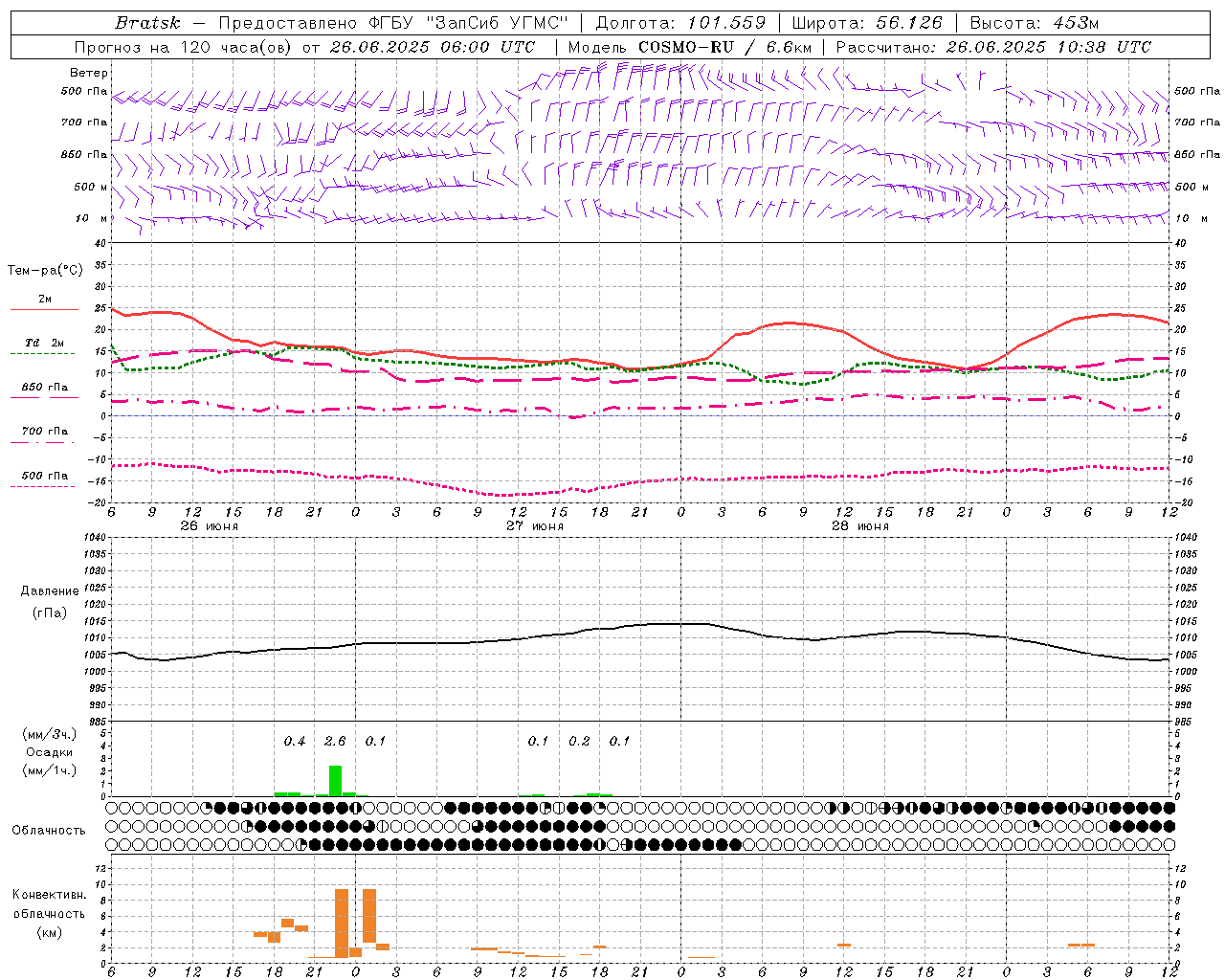Click the "Долгота: 101.559" longitude value
The image size is (1225, 980).
tap(680, 23)
